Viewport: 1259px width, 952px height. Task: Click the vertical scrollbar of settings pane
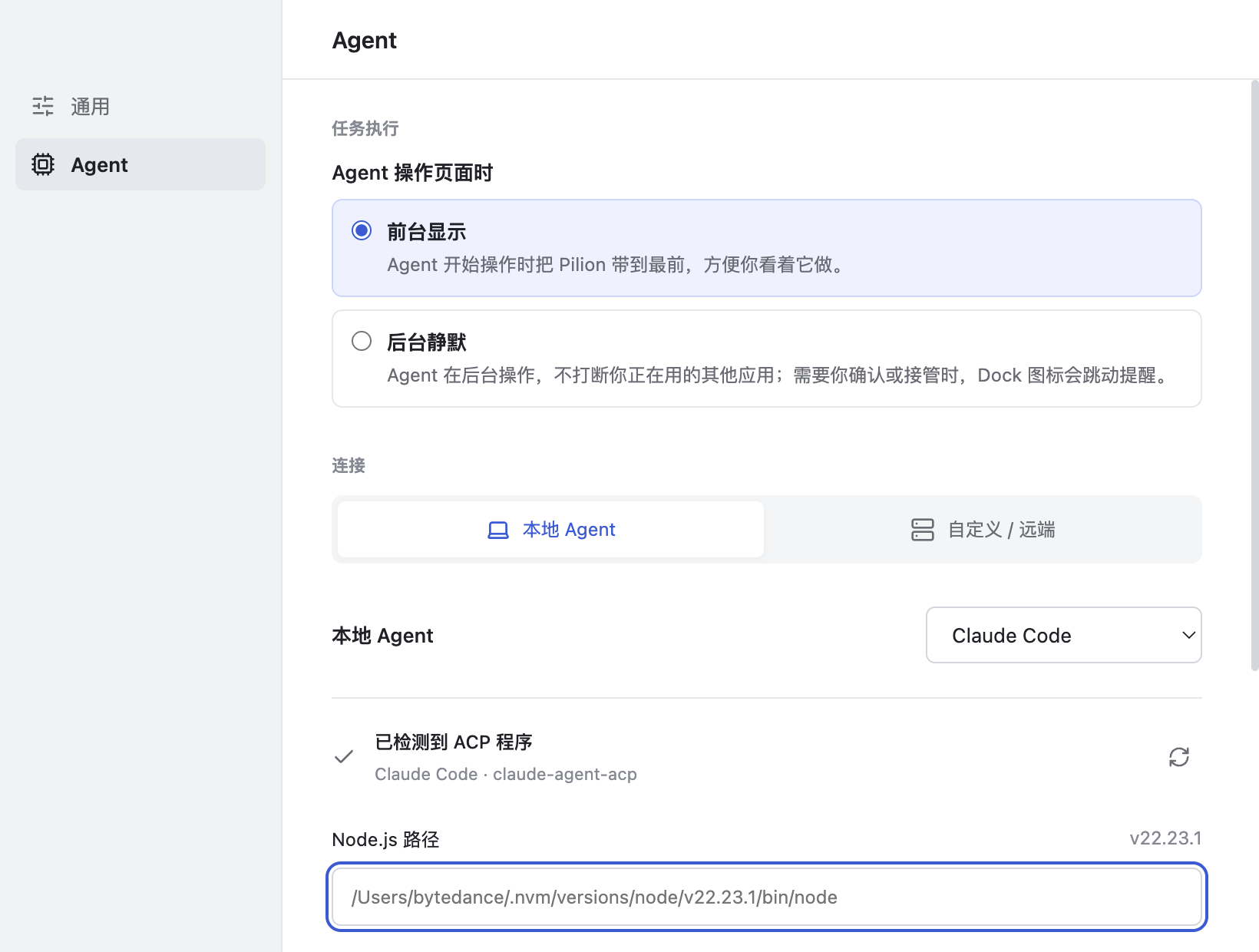pos(1254,375)
